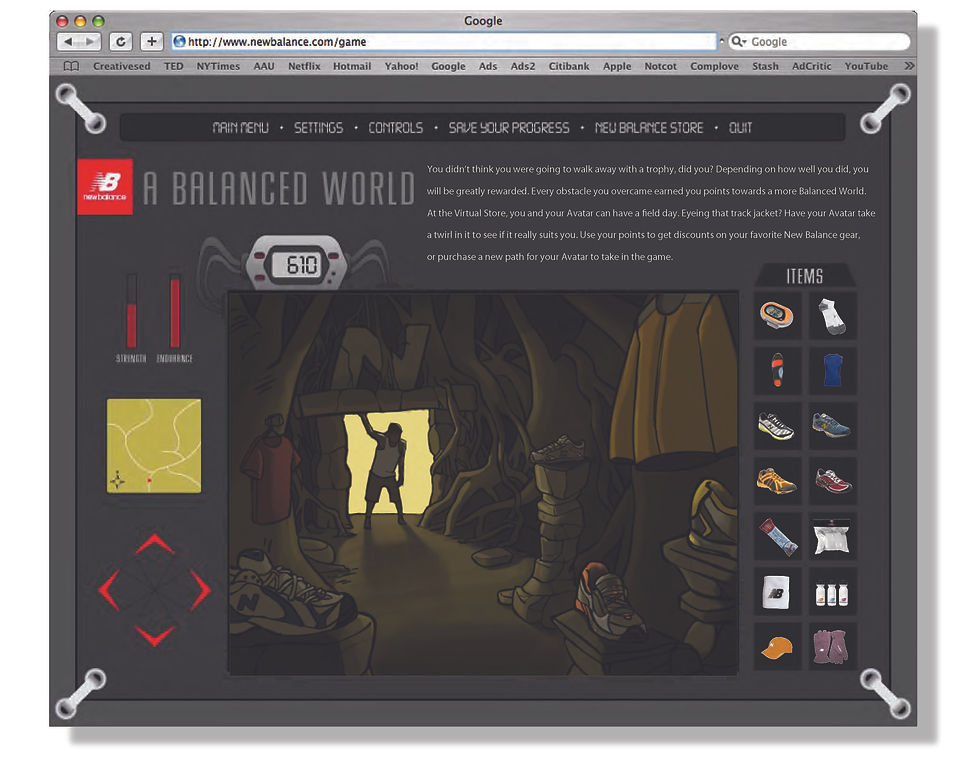The image size is (980, 757).
Task: Show more bookmarks with double chevron
Action: [909, 66]
